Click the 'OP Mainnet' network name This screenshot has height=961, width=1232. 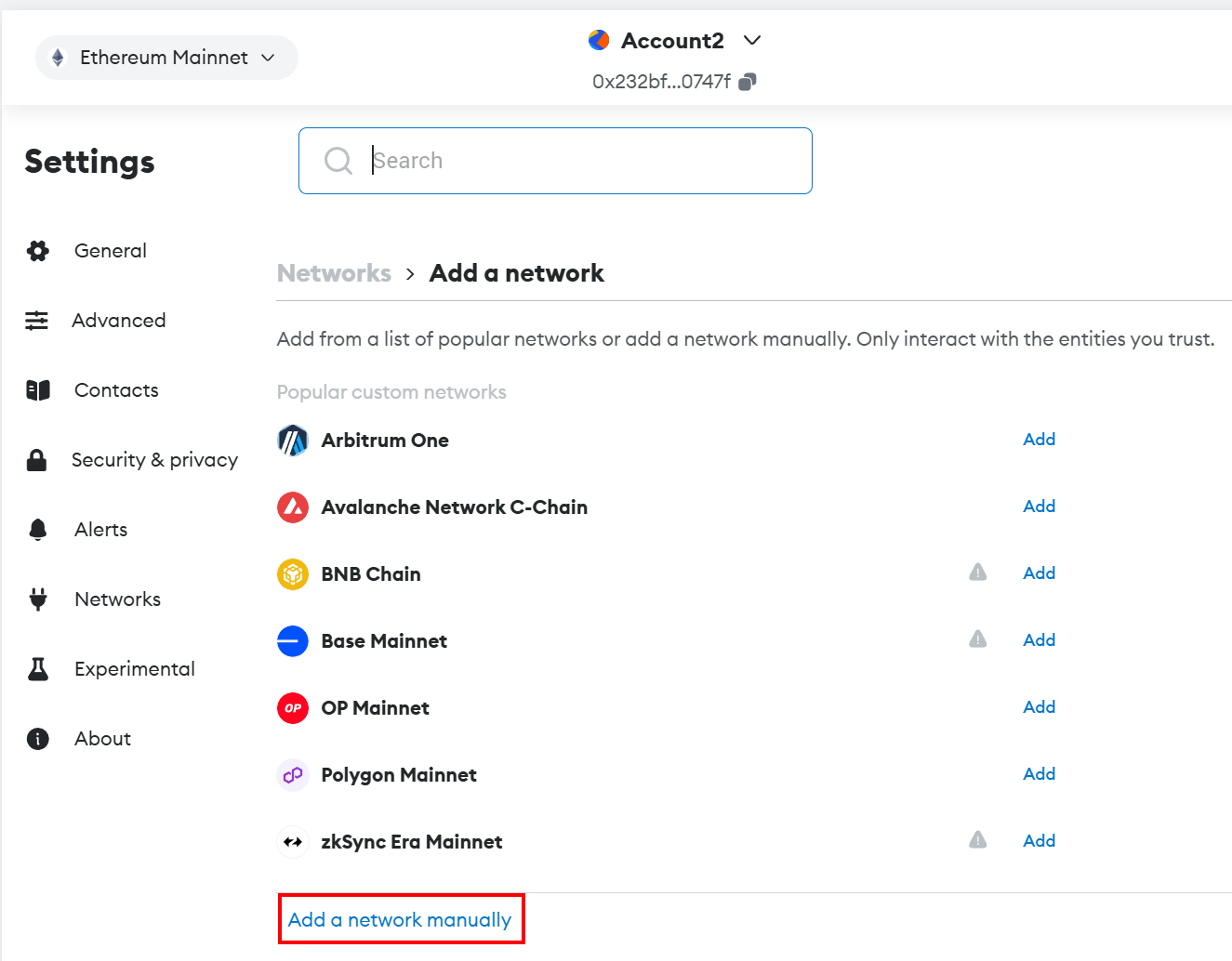[x=376, y=708]
